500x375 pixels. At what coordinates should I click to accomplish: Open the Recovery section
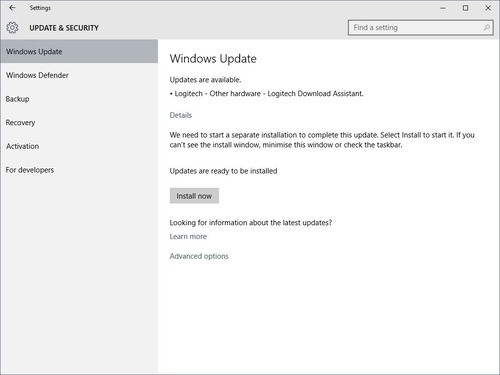tap(79, 123)
